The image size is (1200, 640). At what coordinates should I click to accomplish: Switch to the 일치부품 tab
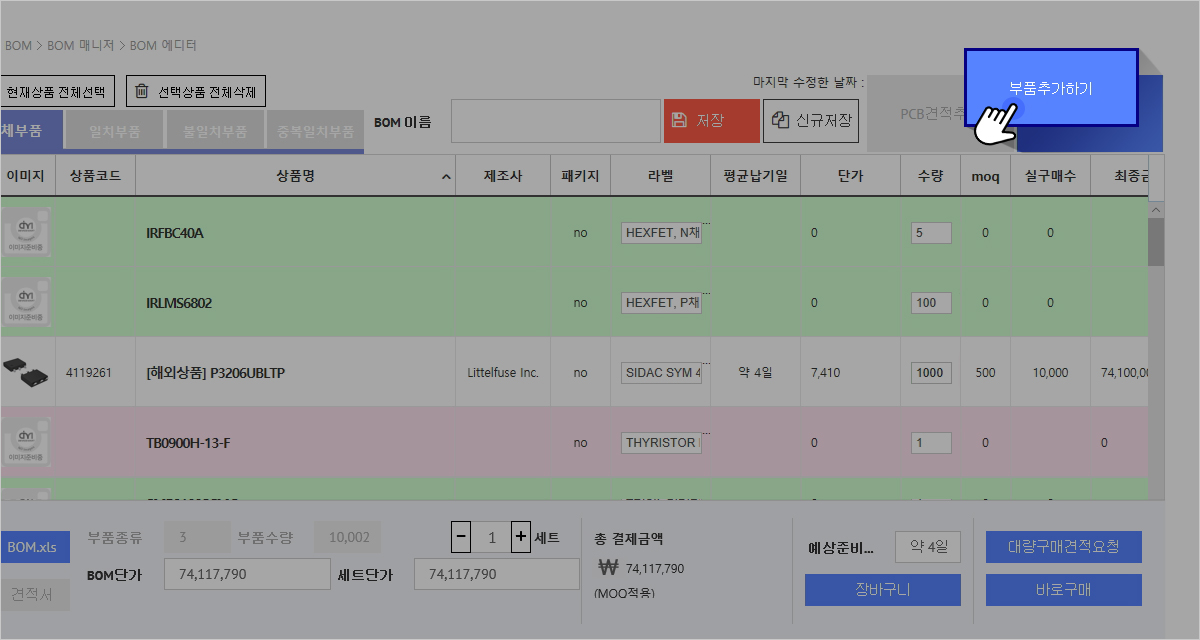114,131
